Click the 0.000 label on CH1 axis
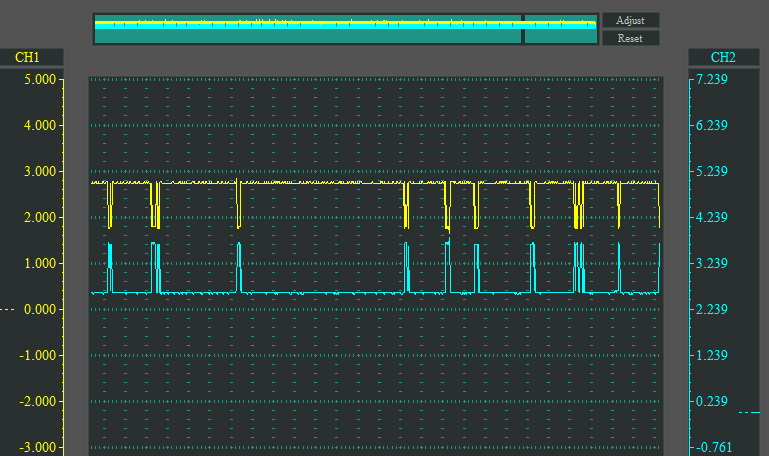This screenshot has width=769, height=456. [38, 310]
